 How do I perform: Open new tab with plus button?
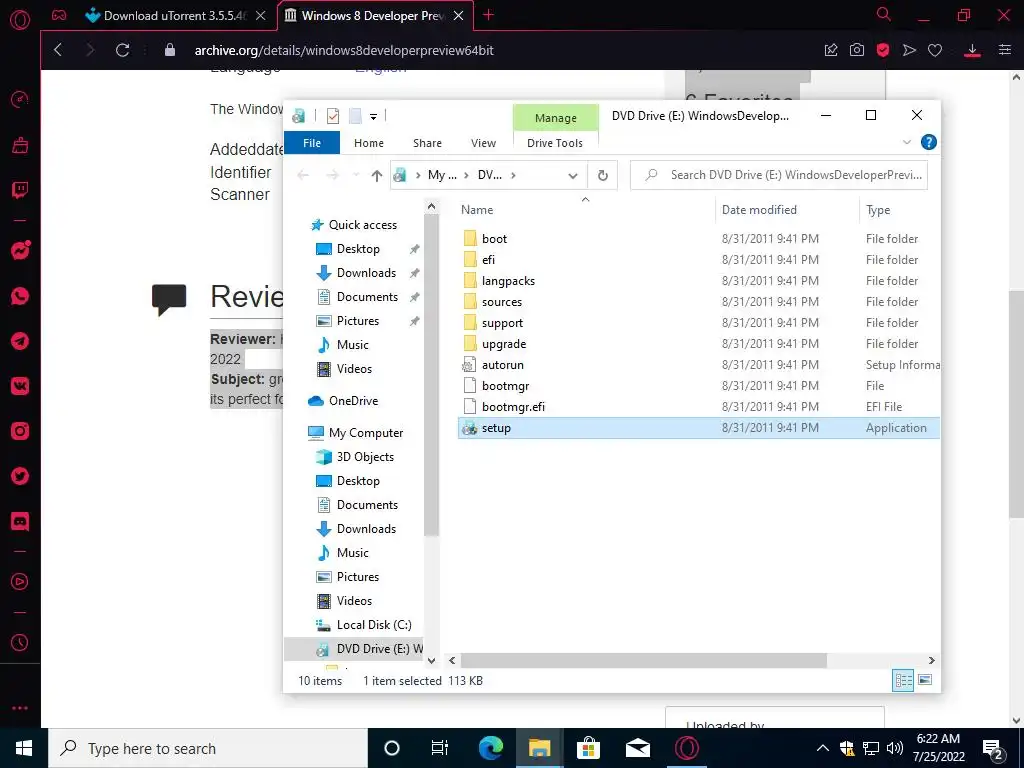(488, 15)
